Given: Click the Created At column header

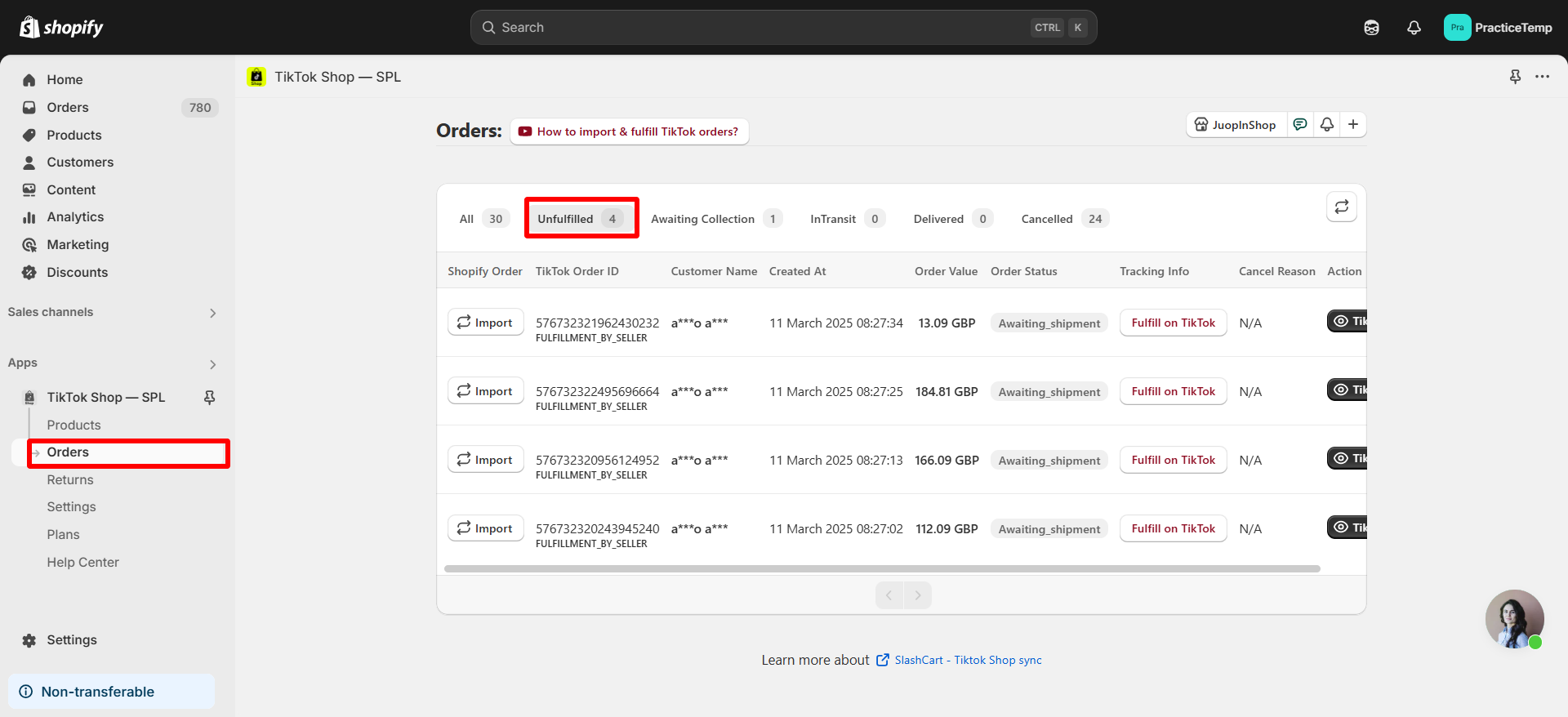Looking at the screenshot, I should pos(798,271).
